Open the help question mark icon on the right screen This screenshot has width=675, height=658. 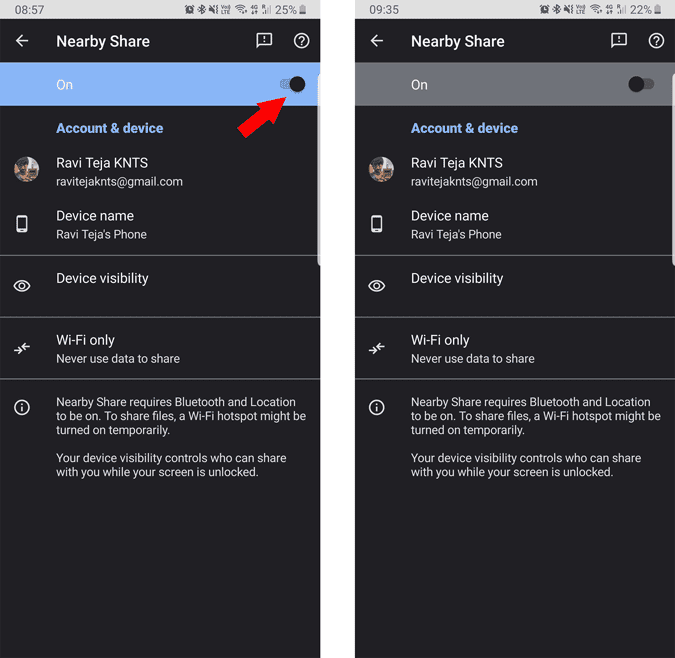(656, 41)
